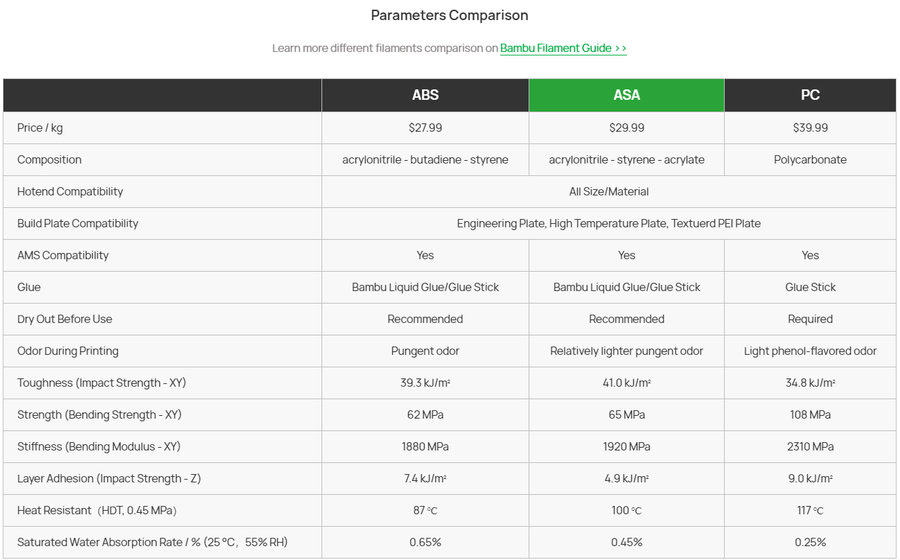Click the 117 °C heat resistance value

(810, 510)
